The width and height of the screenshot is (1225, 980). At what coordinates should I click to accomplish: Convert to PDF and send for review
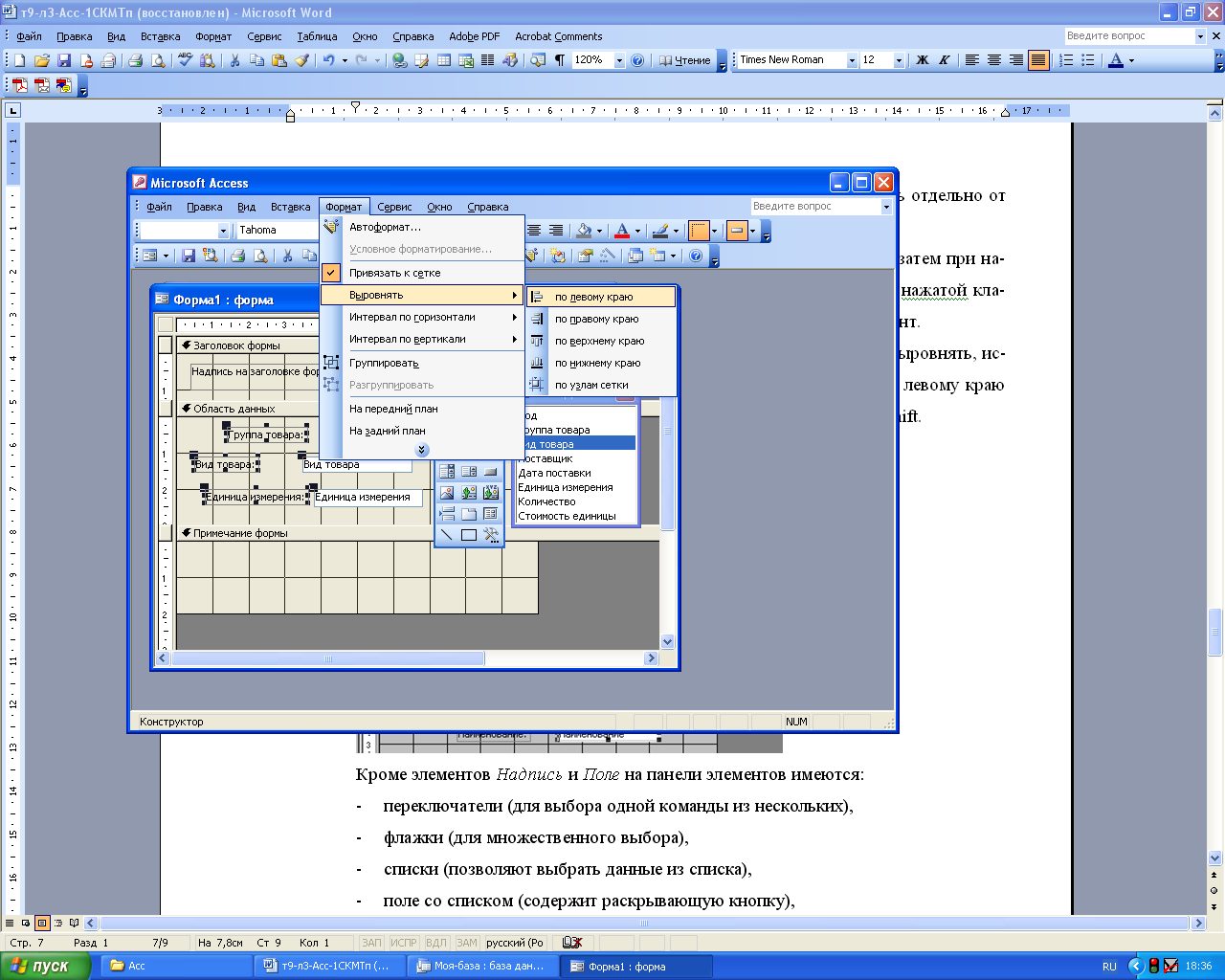point(64,85)
